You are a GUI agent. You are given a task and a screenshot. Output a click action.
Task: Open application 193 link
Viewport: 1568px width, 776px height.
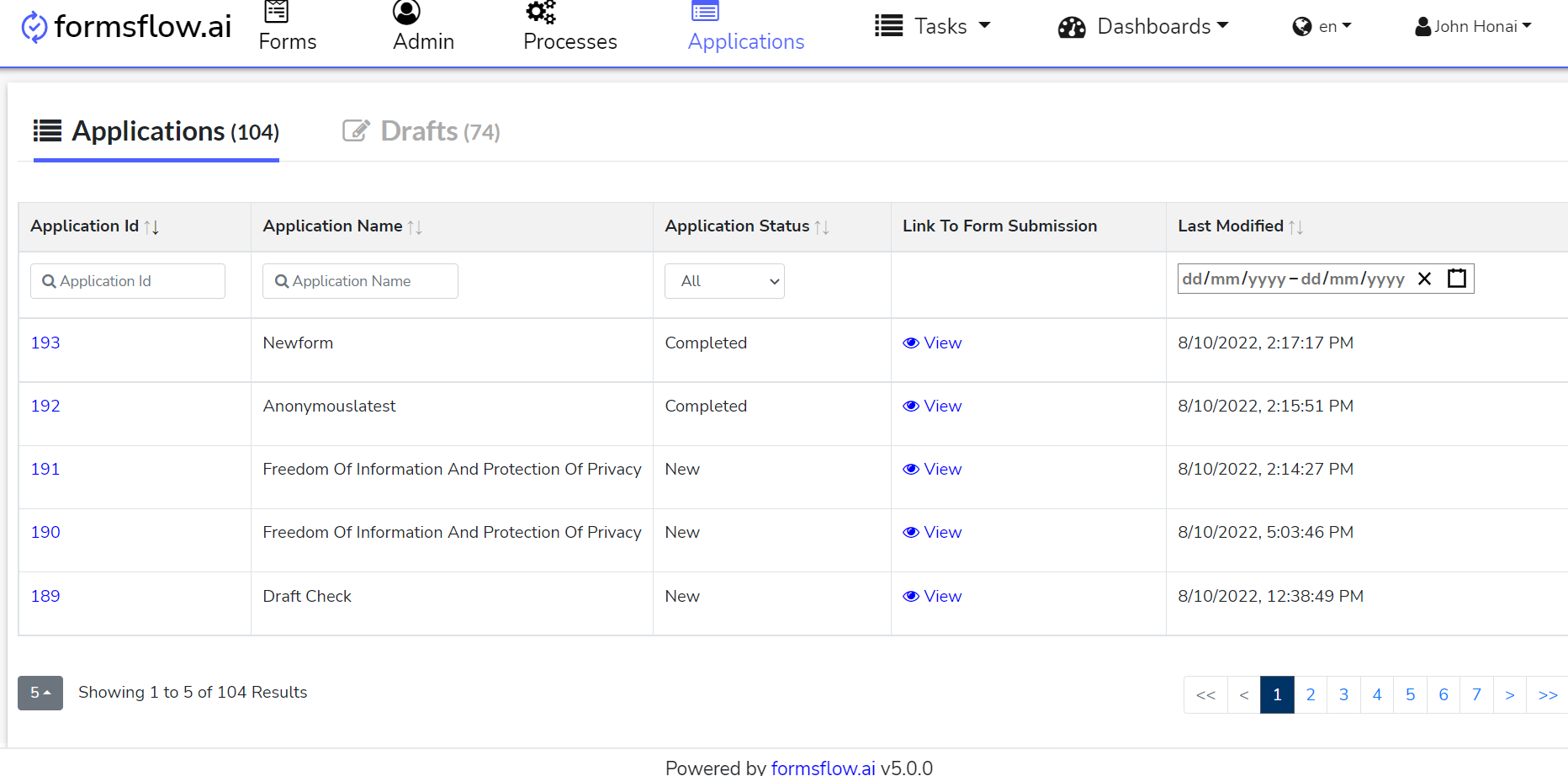coord(45,343)
